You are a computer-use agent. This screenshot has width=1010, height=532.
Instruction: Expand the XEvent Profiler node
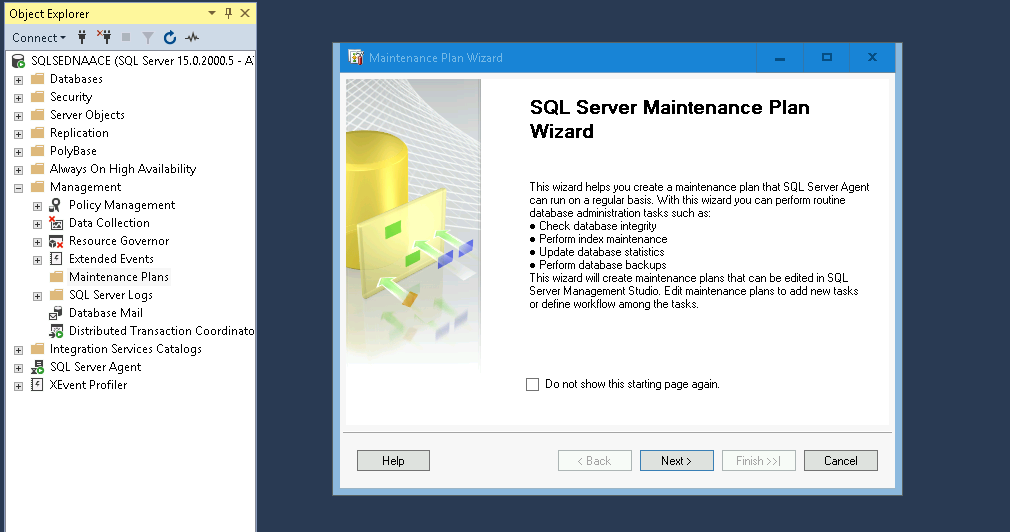tap(18, 386)
